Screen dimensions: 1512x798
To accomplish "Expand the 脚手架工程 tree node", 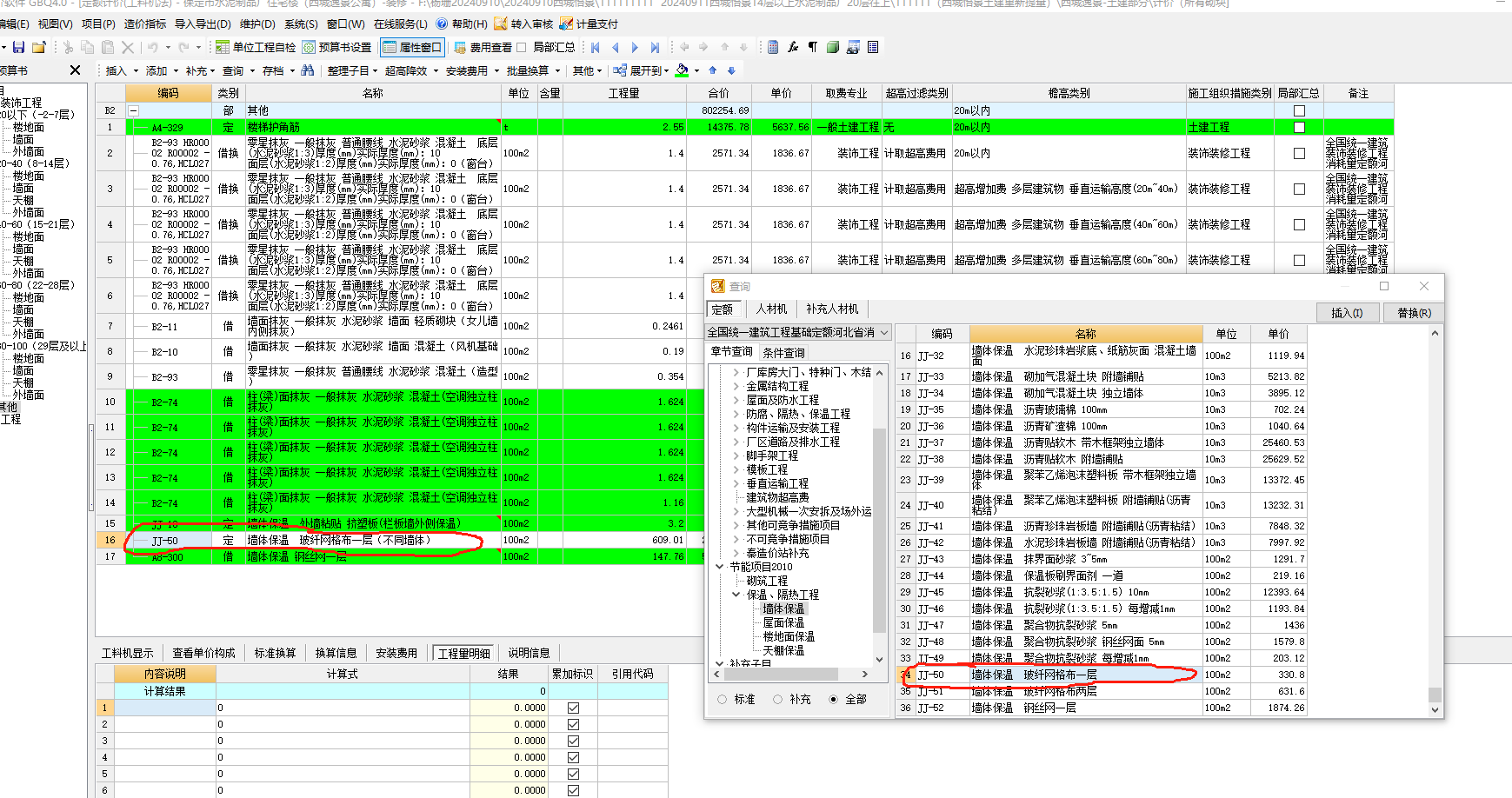I will pyautogui.click(x=736, y=456).
